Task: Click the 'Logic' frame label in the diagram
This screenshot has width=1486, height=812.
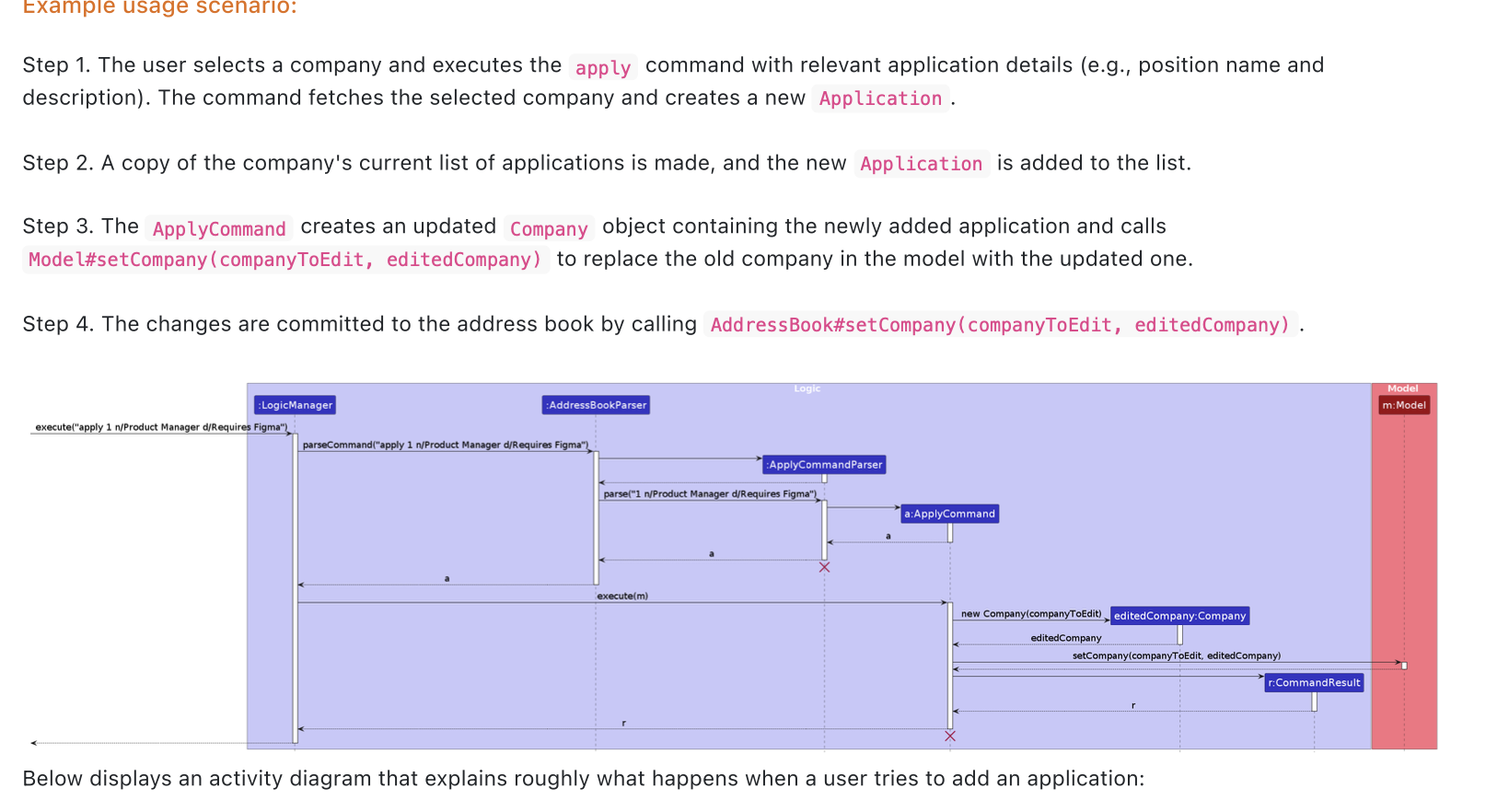Action: 807,389
